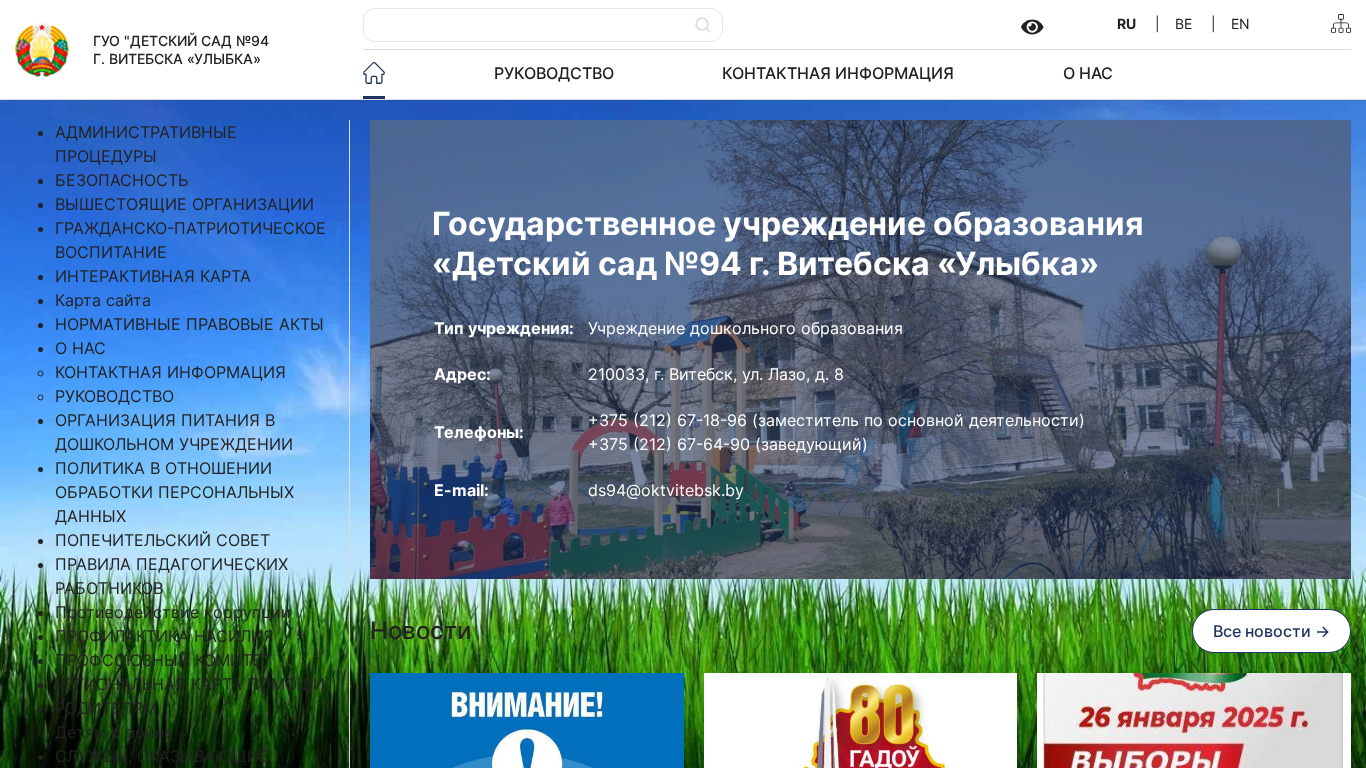Image resolution: width=1366 pixels, height=768 pixels.
Task: Open the 80 ГАДОЎ news thumbnail
Action: point(860,720)
